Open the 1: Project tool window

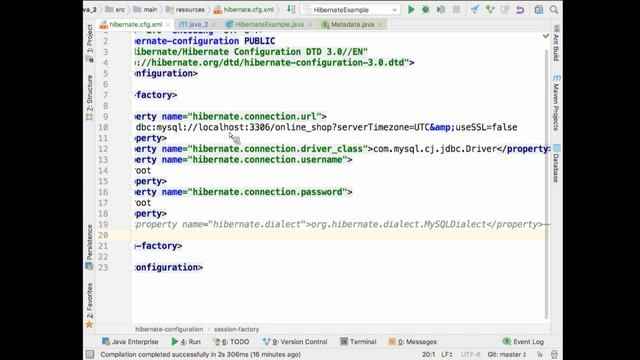[89, 43]
